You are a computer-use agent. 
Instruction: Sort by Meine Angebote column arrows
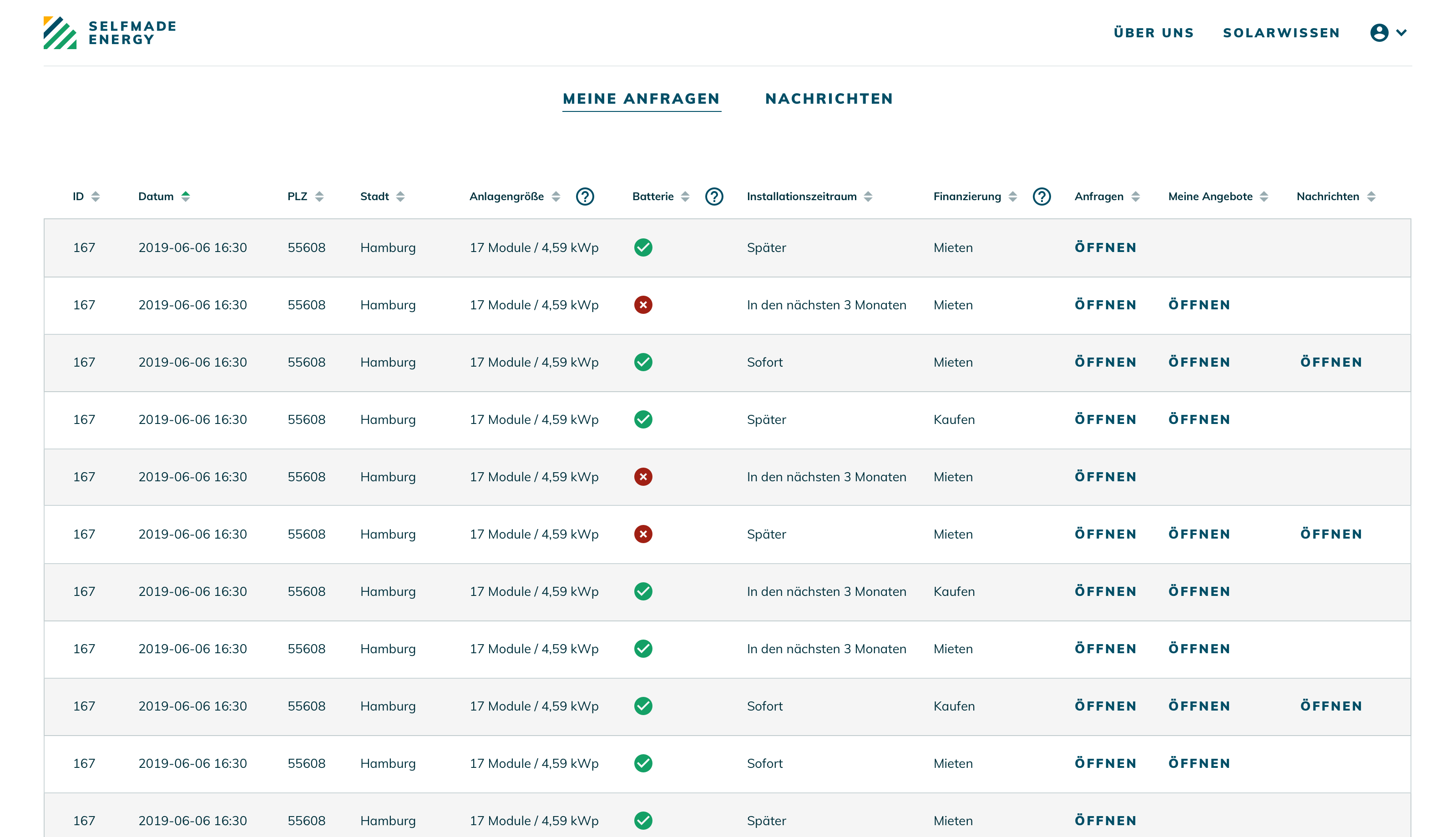(x=1264, y=197)
